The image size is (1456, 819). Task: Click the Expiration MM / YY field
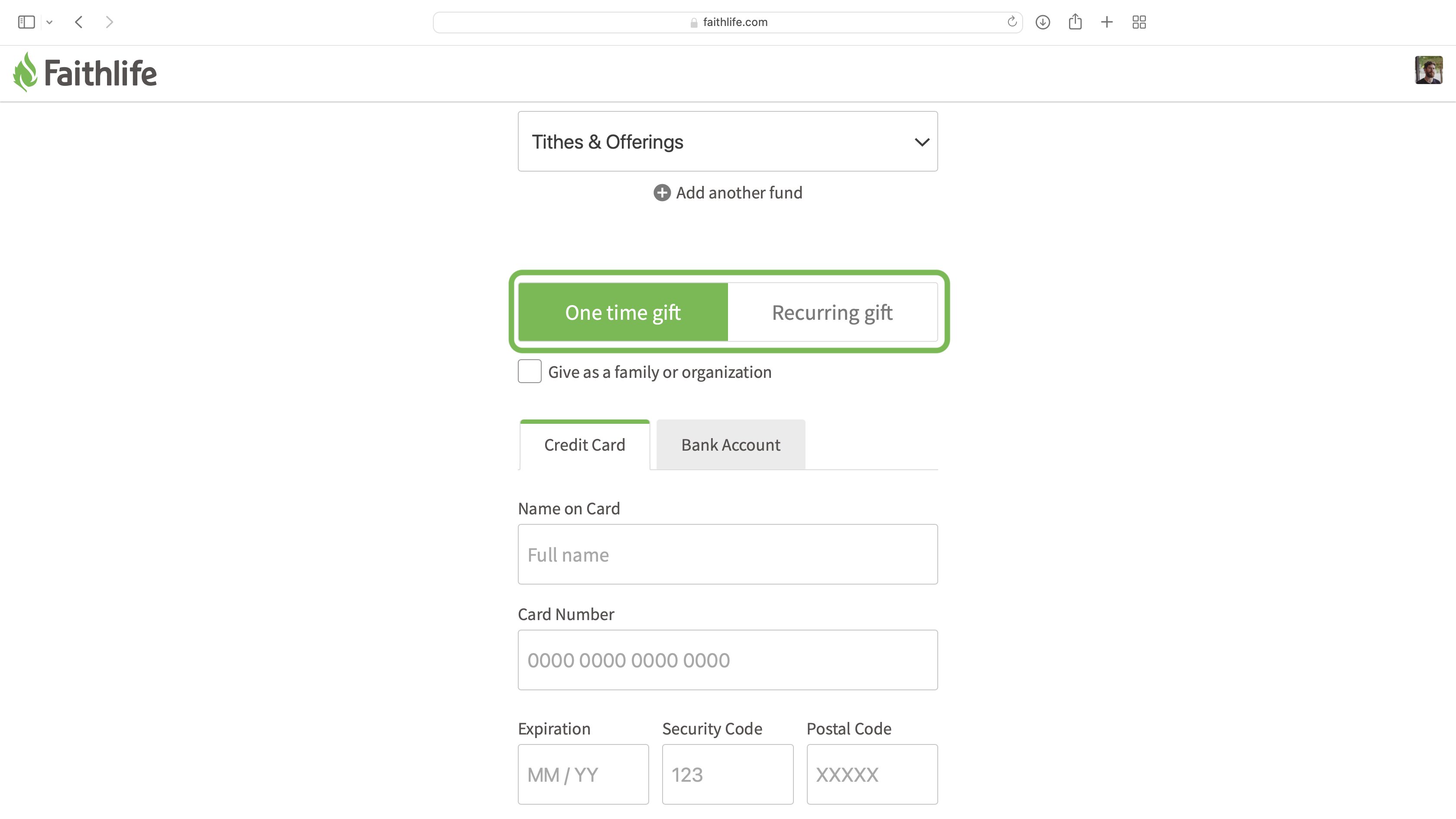(583, 774)
